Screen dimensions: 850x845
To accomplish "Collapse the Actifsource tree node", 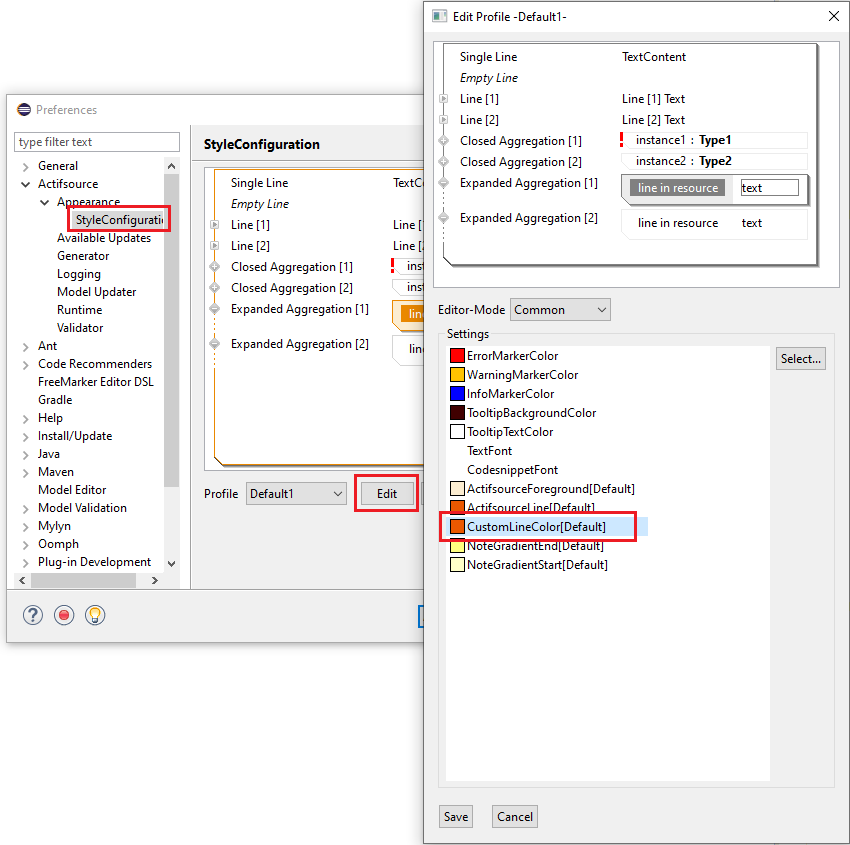I will [x=25, y=184].
